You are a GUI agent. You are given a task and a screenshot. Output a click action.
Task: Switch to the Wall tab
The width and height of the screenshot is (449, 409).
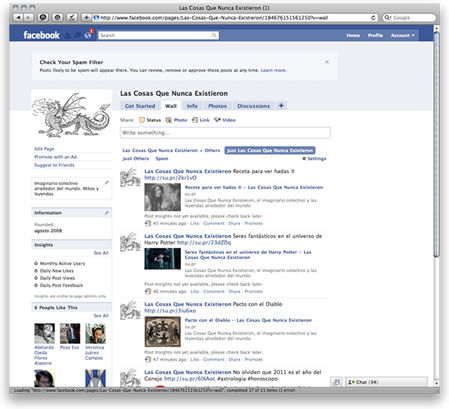click(x=171, y=106)
